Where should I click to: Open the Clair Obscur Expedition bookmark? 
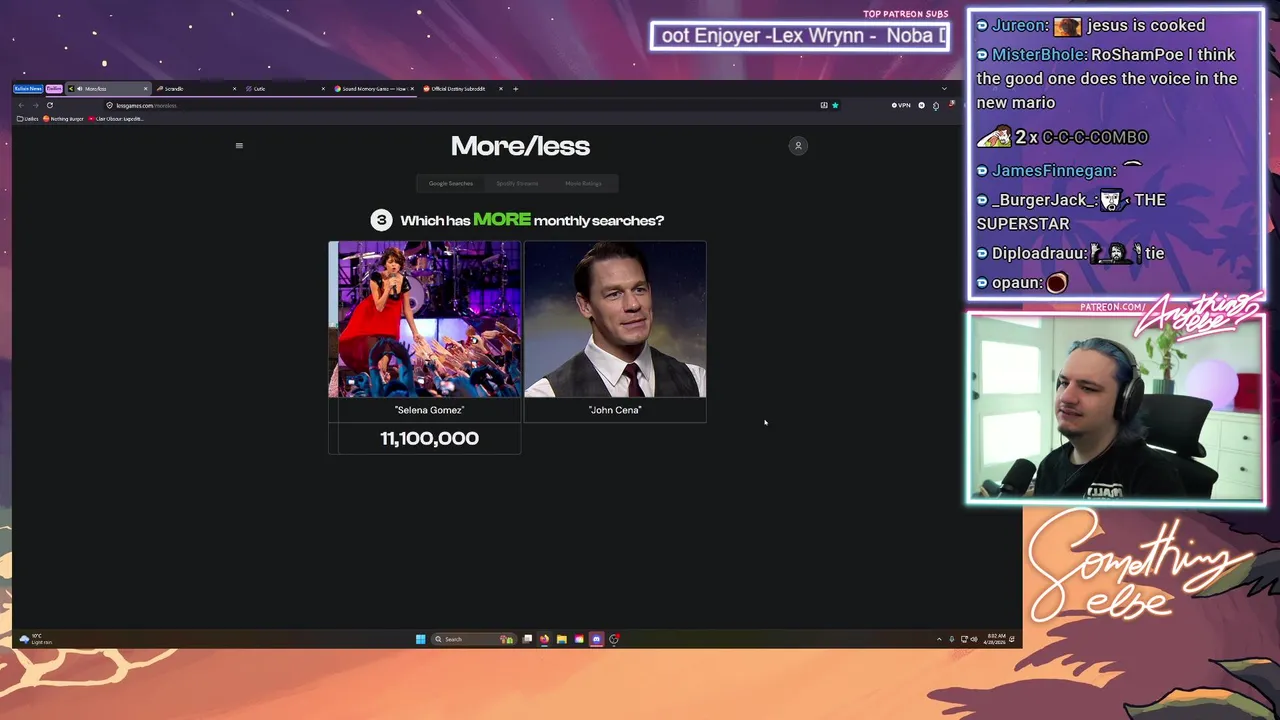pos(116,119)
